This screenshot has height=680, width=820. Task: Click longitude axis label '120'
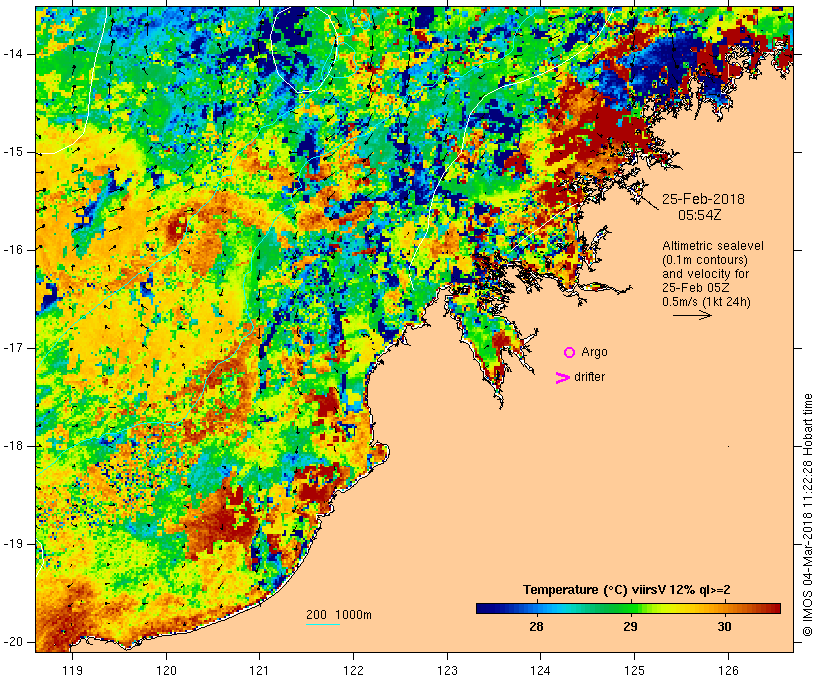click(x=166, y=670)
